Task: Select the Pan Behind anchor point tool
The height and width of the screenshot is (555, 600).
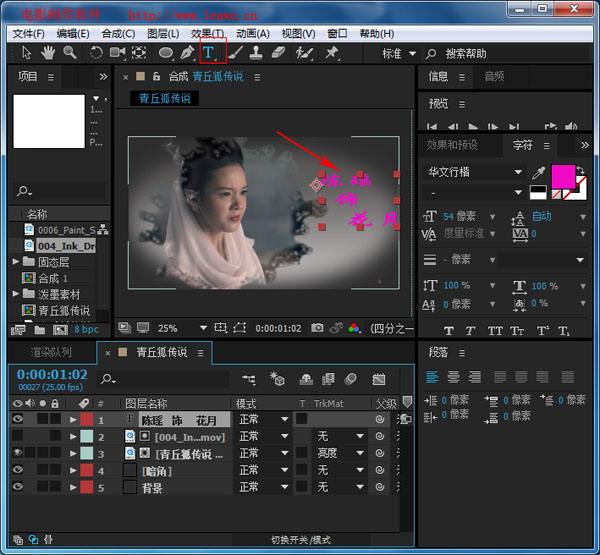Action: [x=139, y=52]
